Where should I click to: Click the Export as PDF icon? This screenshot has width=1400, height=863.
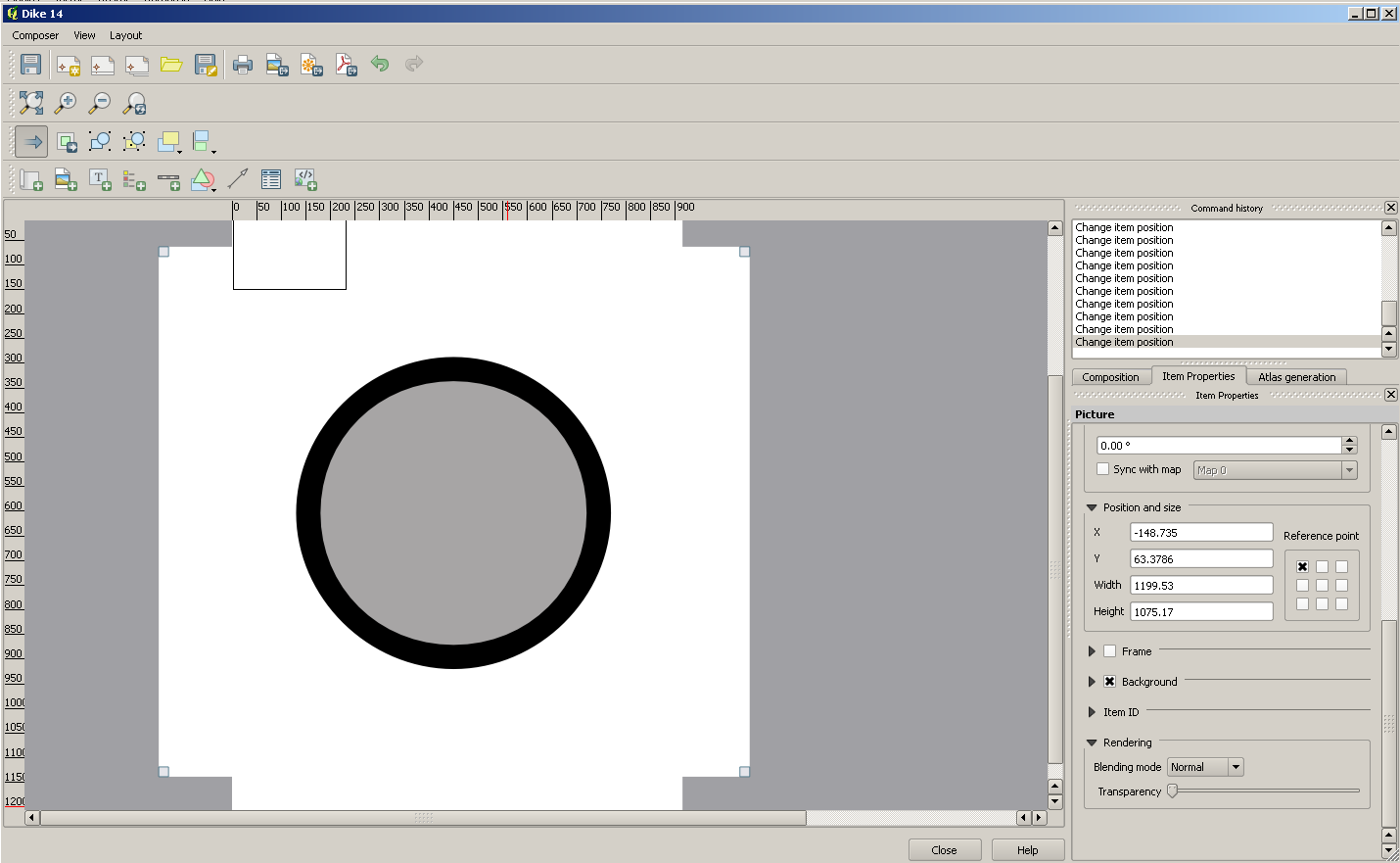pyautogui.click(x=346, y=65)
